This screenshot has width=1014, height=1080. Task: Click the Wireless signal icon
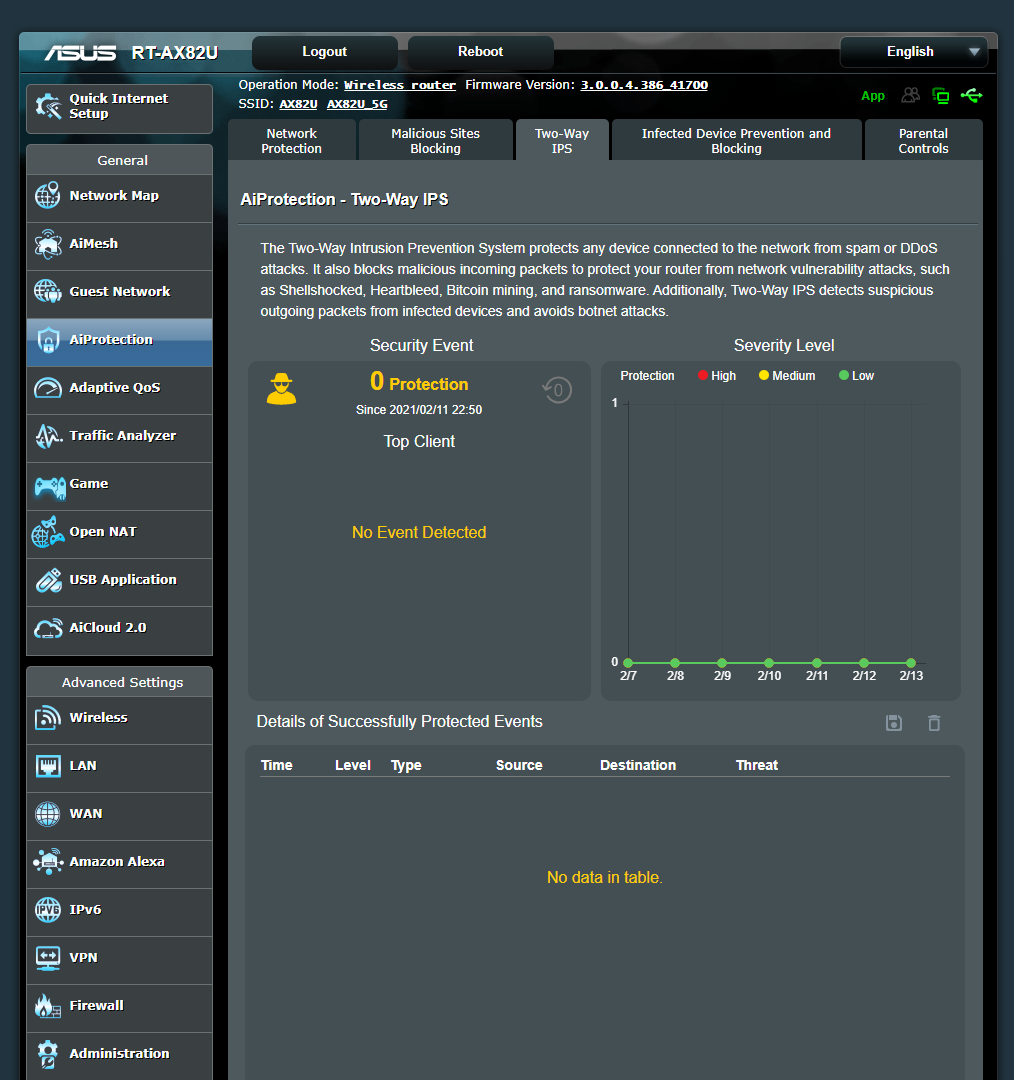48,718
